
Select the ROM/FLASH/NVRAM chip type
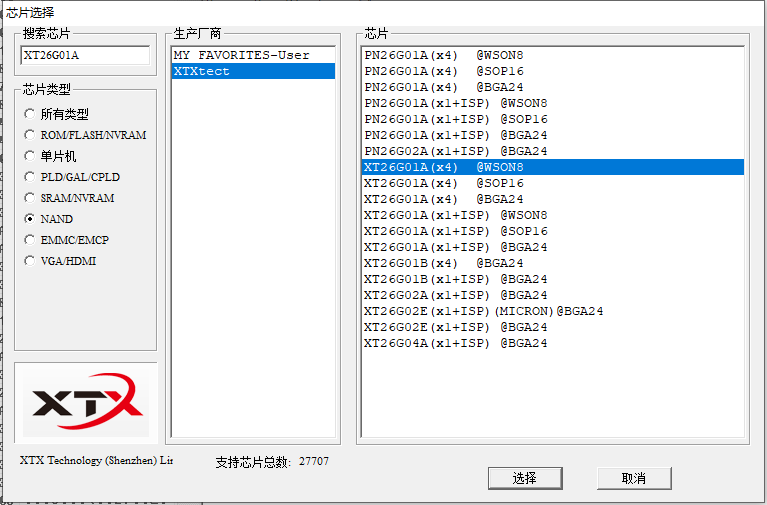31,135
